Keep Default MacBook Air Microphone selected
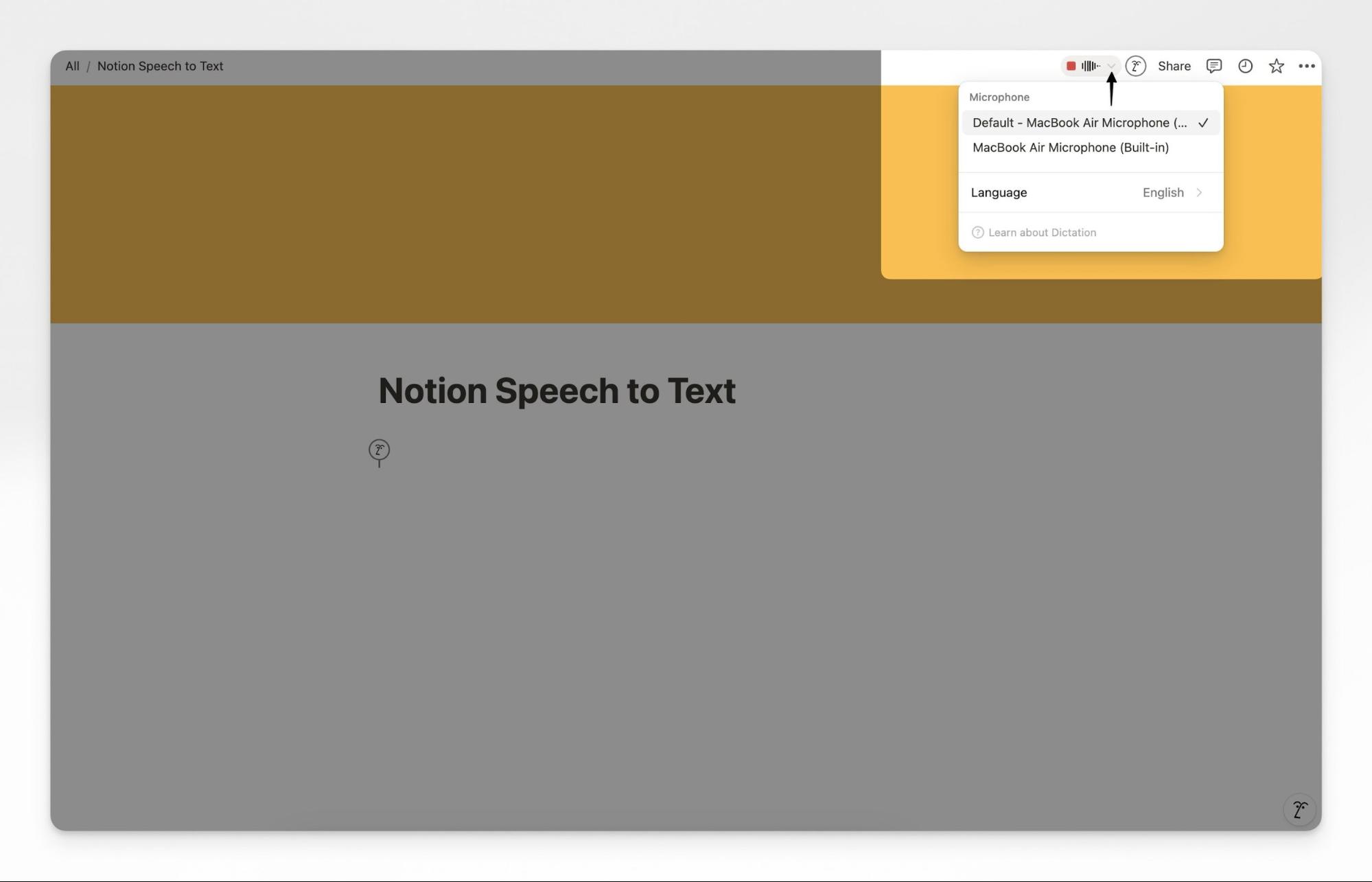Viewport: 1372px width, 882px height. (1081, 122)
